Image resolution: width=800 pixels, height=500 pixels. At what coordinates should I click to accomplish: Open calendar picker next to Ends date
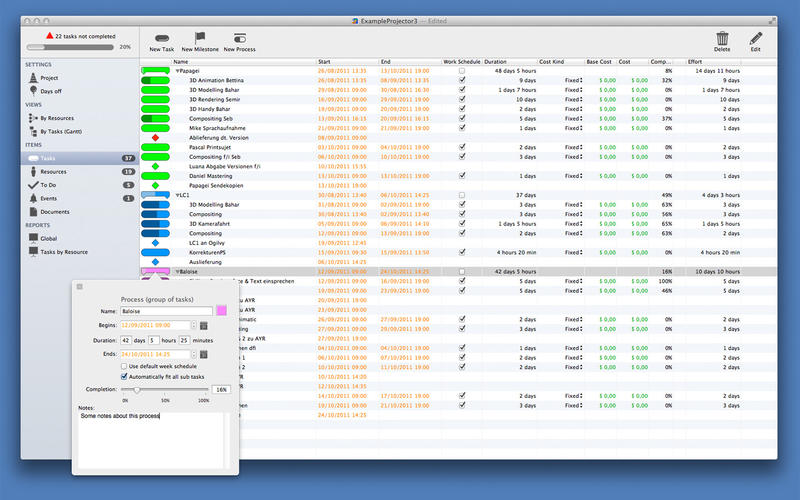204,354
